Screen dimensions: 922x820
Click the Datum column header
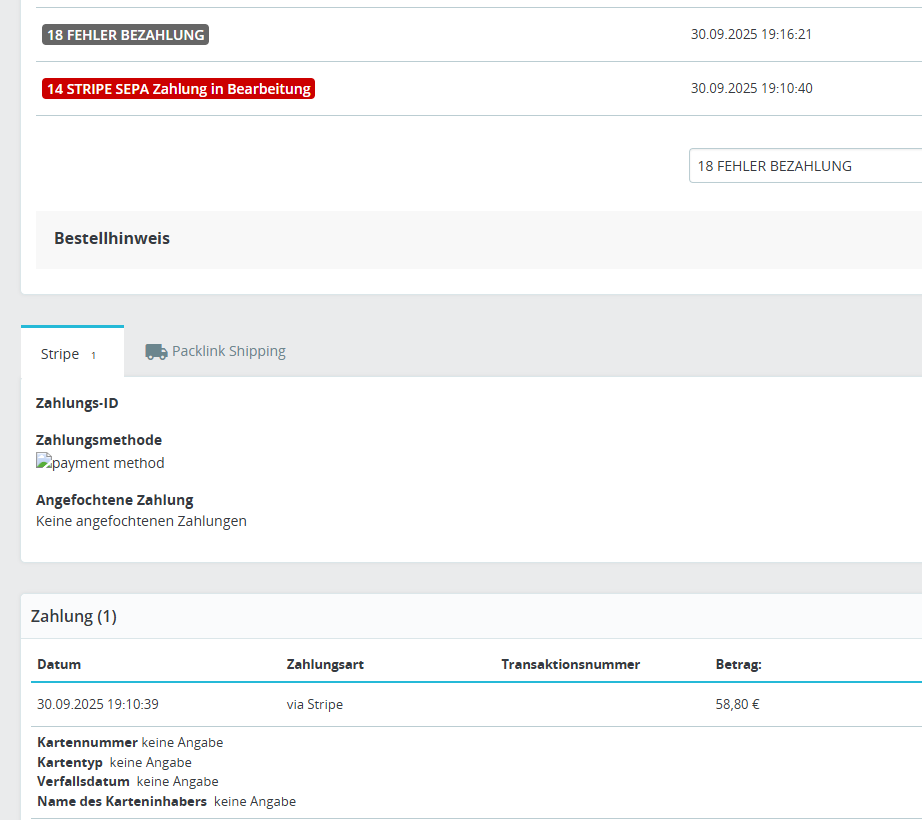59,664
